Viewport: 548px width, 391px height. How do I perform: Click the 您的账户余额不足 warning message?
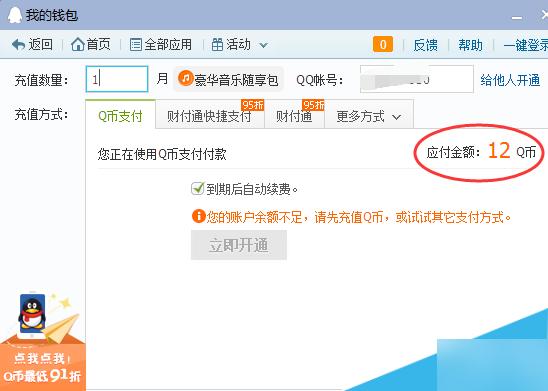[359, 217]
